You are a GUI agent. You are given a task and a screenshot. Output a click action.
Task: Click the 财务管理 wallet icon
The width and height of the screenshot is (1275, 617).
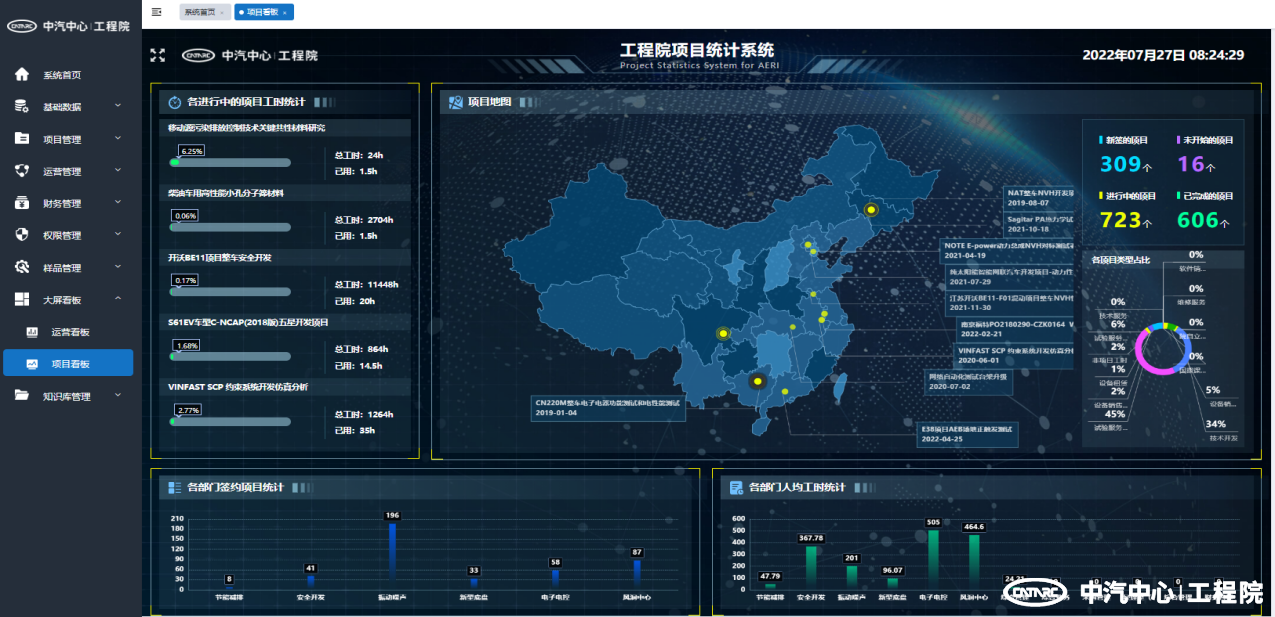(22, 203)
